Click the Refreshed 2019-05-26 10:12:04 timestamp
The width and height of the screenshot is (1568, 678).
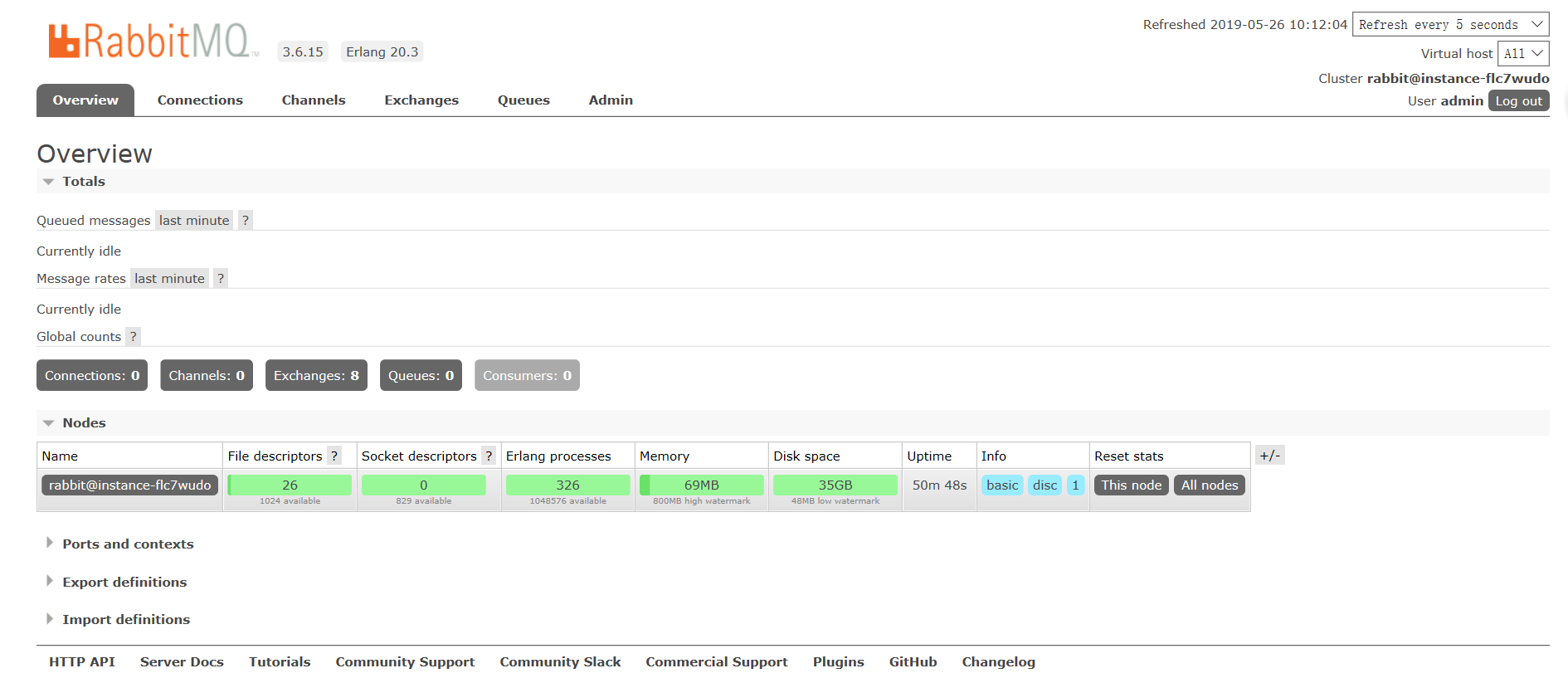[x=1244, y=24]
